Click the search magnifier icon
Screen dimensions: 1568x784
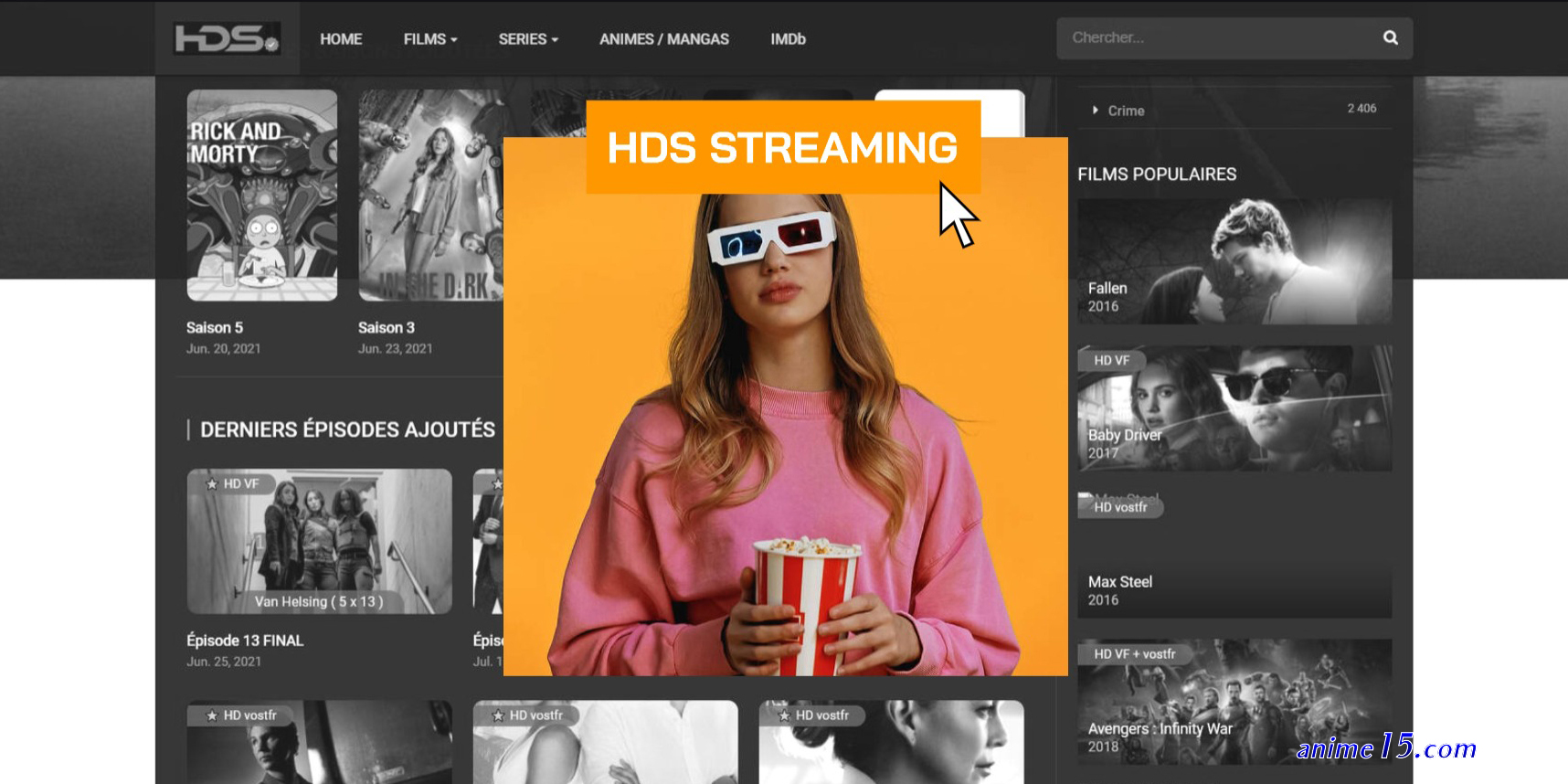1390,37
